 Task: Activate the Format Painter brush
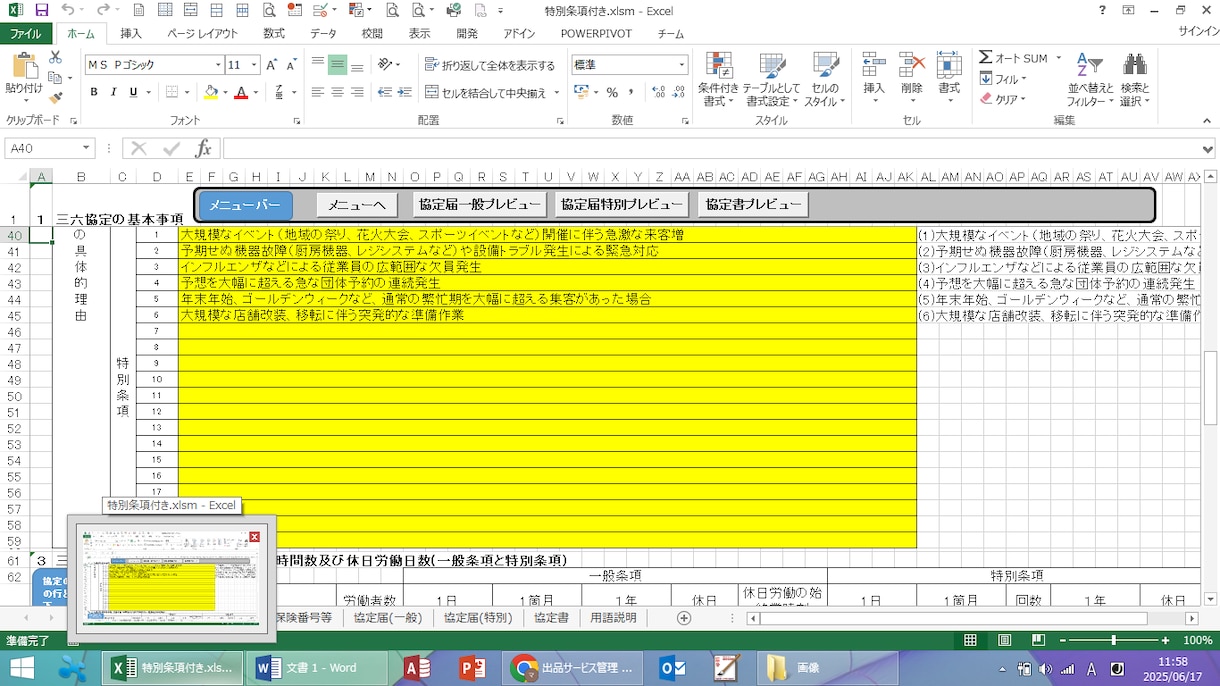pyautogui.click(x=55, y=97)
